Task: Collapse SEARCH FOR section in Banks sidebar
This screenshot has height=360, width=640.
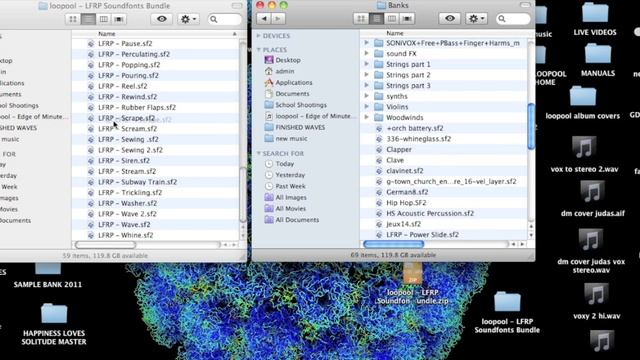Action: 258,153
